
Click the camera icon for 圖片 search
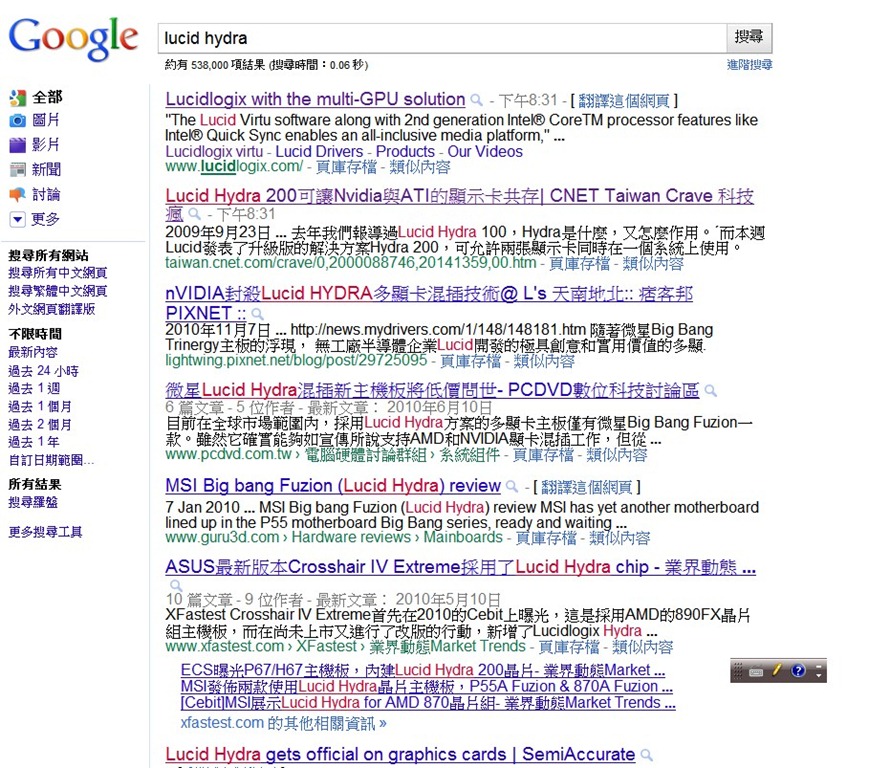(x=18, y=120)
